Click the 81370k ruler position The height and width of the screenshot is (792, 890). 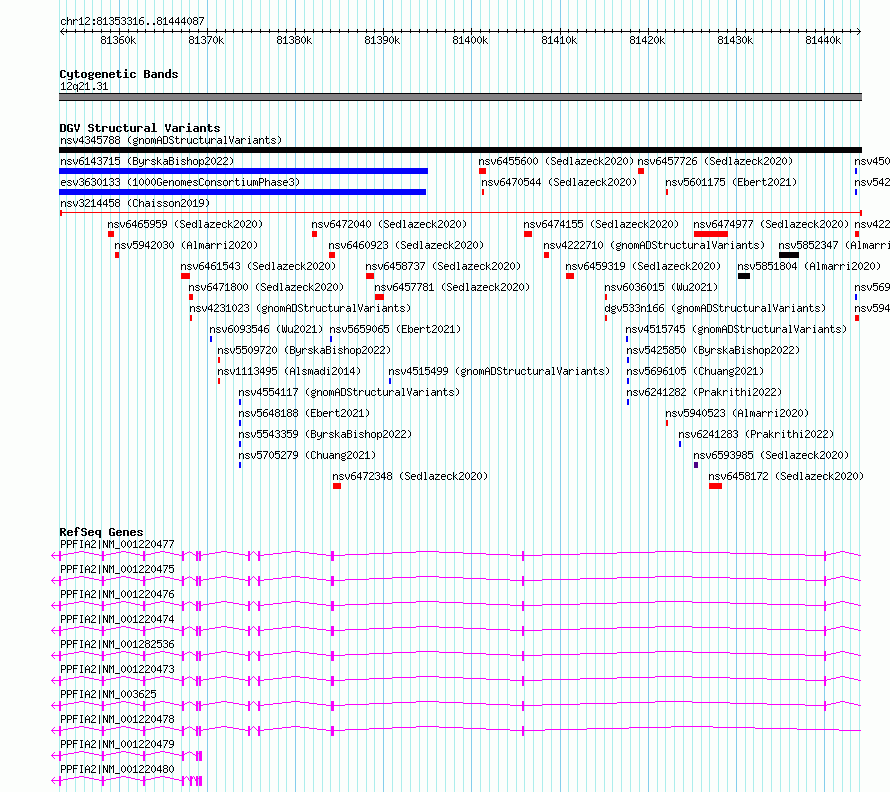(206, 40)
